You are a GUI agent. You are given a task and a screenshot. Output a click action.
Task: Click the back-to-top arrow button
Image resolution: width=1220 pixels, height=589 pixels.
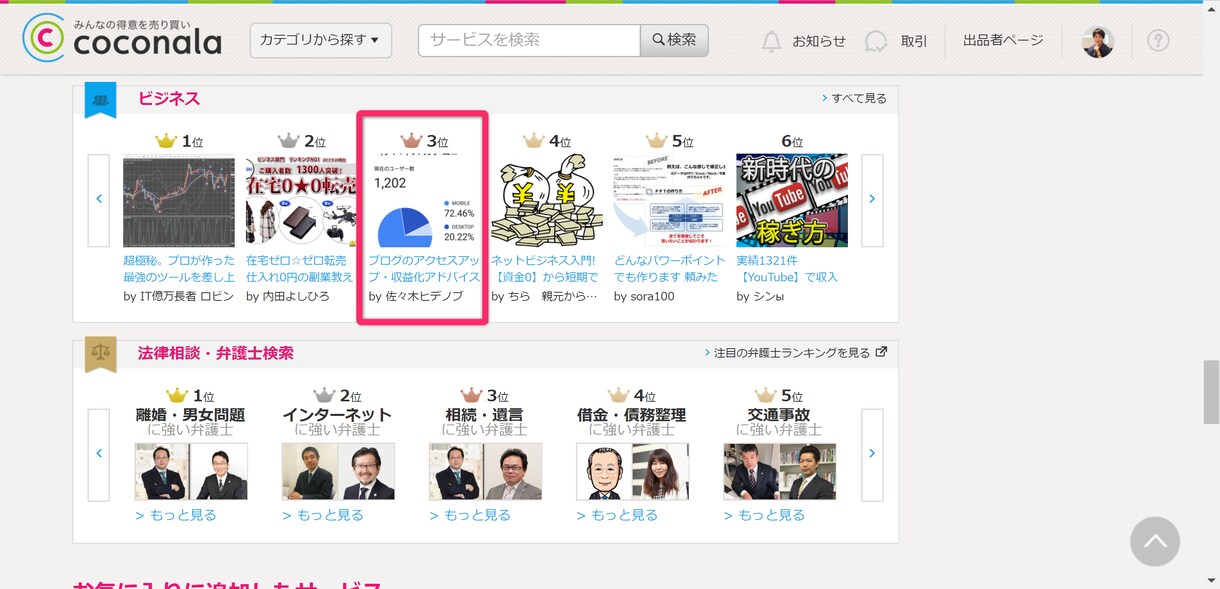pos(1155,541)
